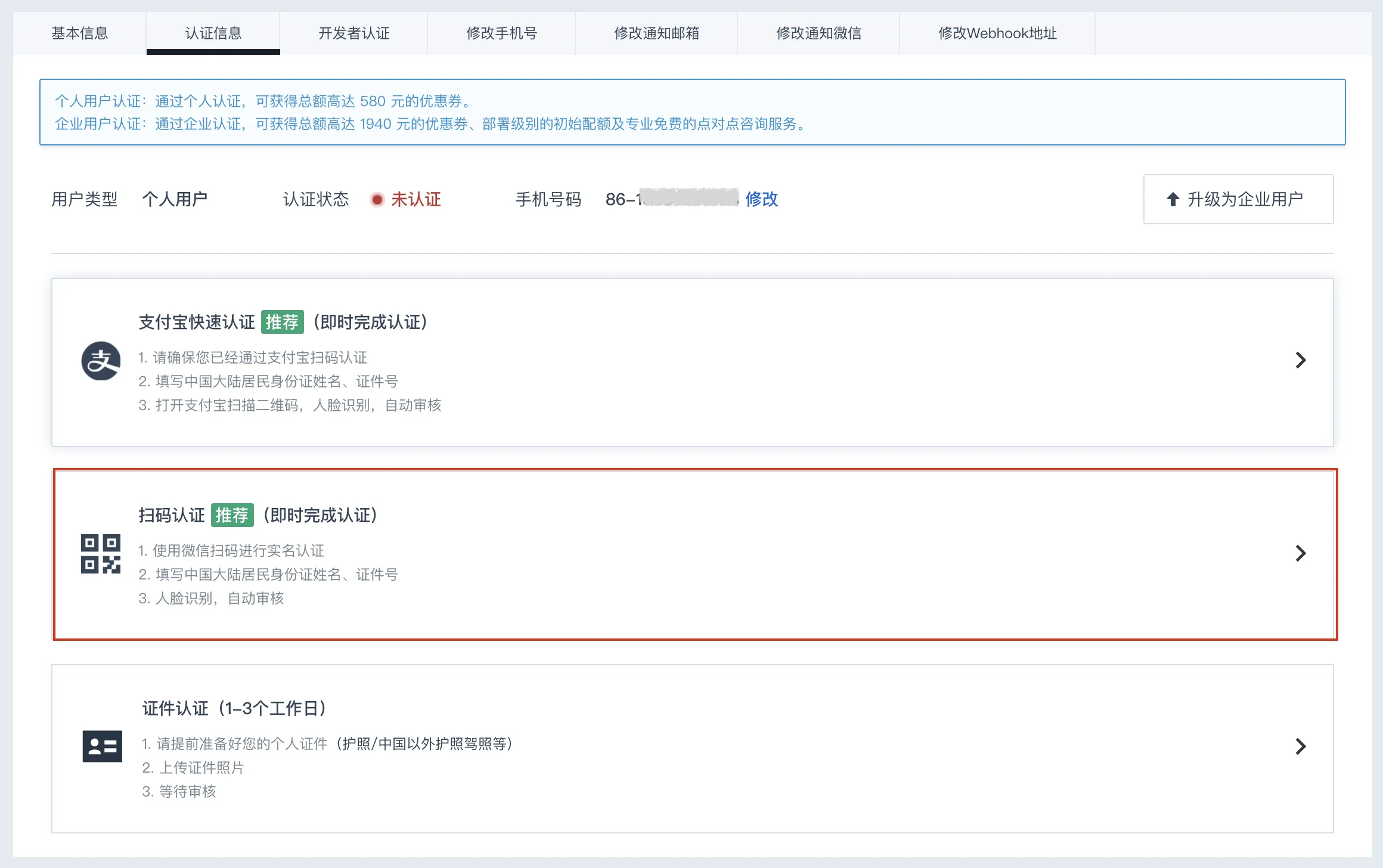This screenshot has height=868, width=1383.
Task: Click 升级为企业用户 button
Action: coord(1239,199)
